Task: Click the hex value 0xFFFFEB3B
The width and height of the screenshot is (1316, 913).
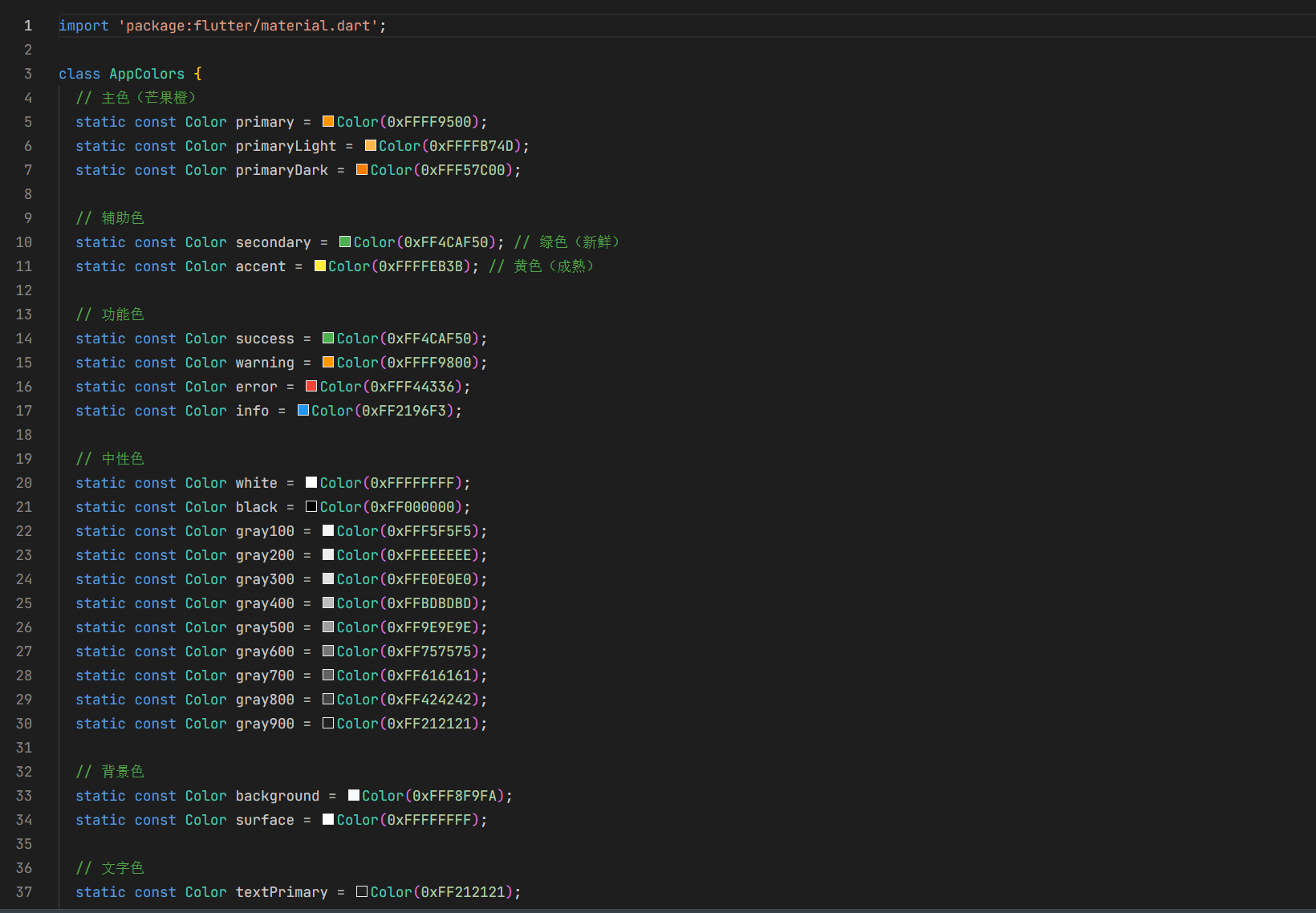Action: click(x=421, y=266)
